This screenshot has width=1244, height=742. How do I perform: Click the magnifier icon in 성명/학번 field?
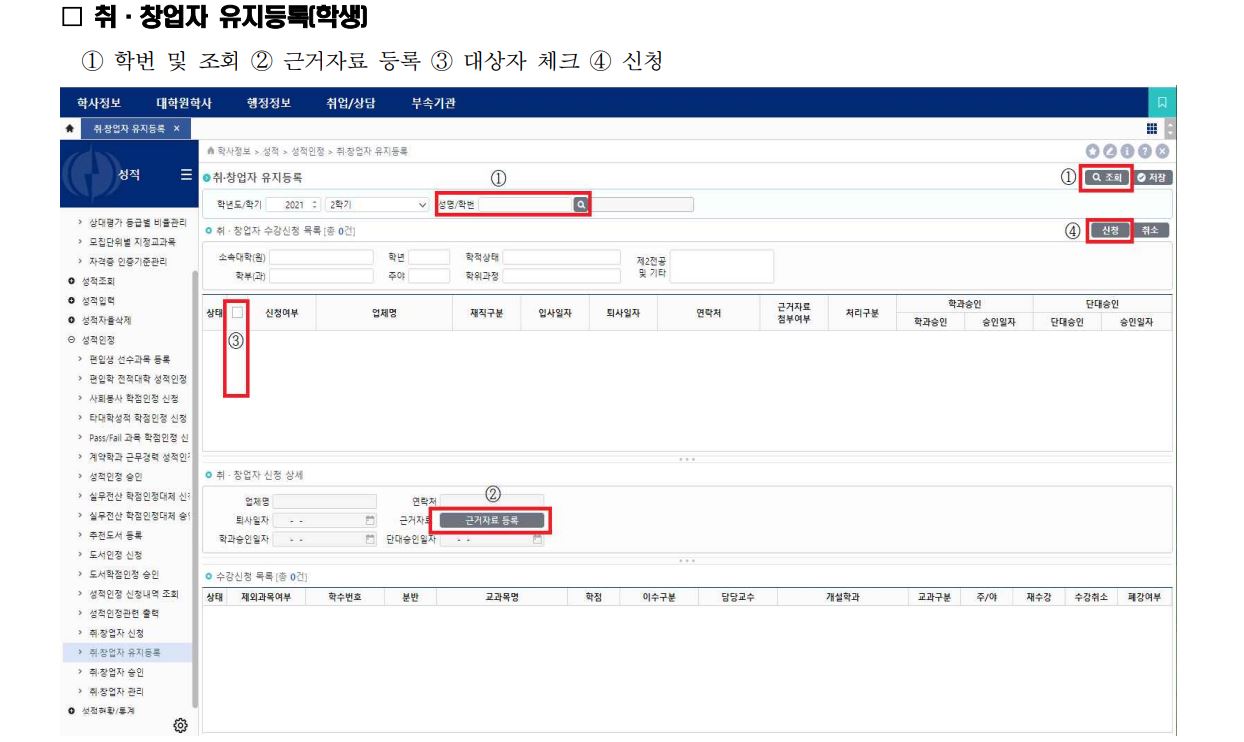click(579, 204)
